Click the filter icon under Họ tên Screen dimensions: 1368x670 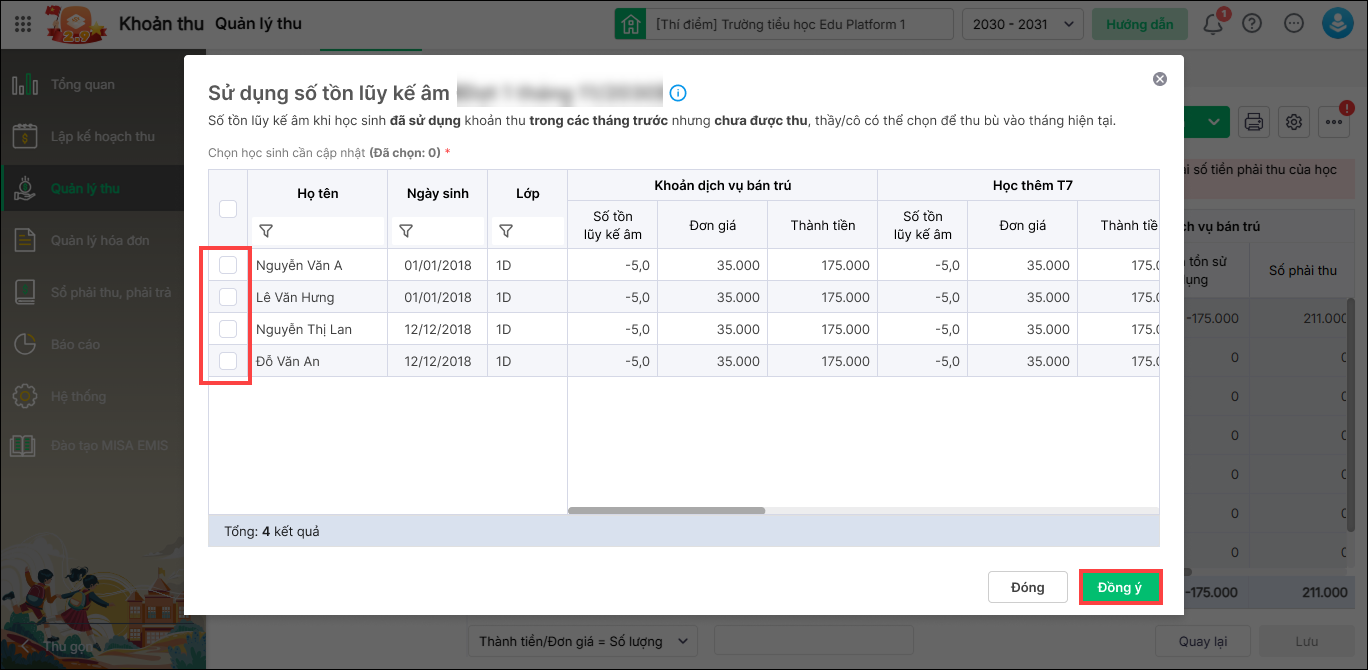pos(266,231)
